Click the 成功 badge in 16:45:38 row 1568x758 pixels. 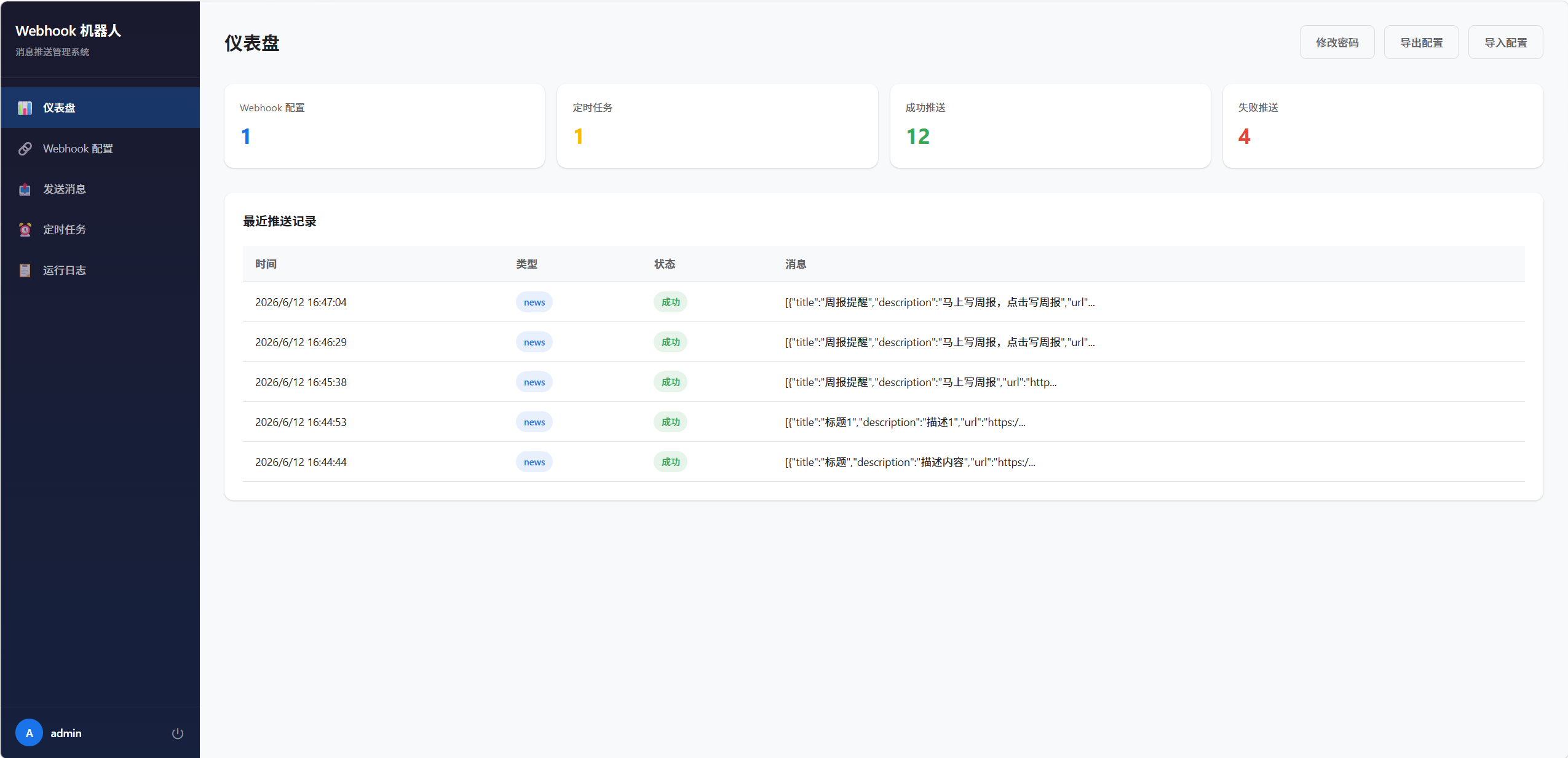(x=670, y=382)
